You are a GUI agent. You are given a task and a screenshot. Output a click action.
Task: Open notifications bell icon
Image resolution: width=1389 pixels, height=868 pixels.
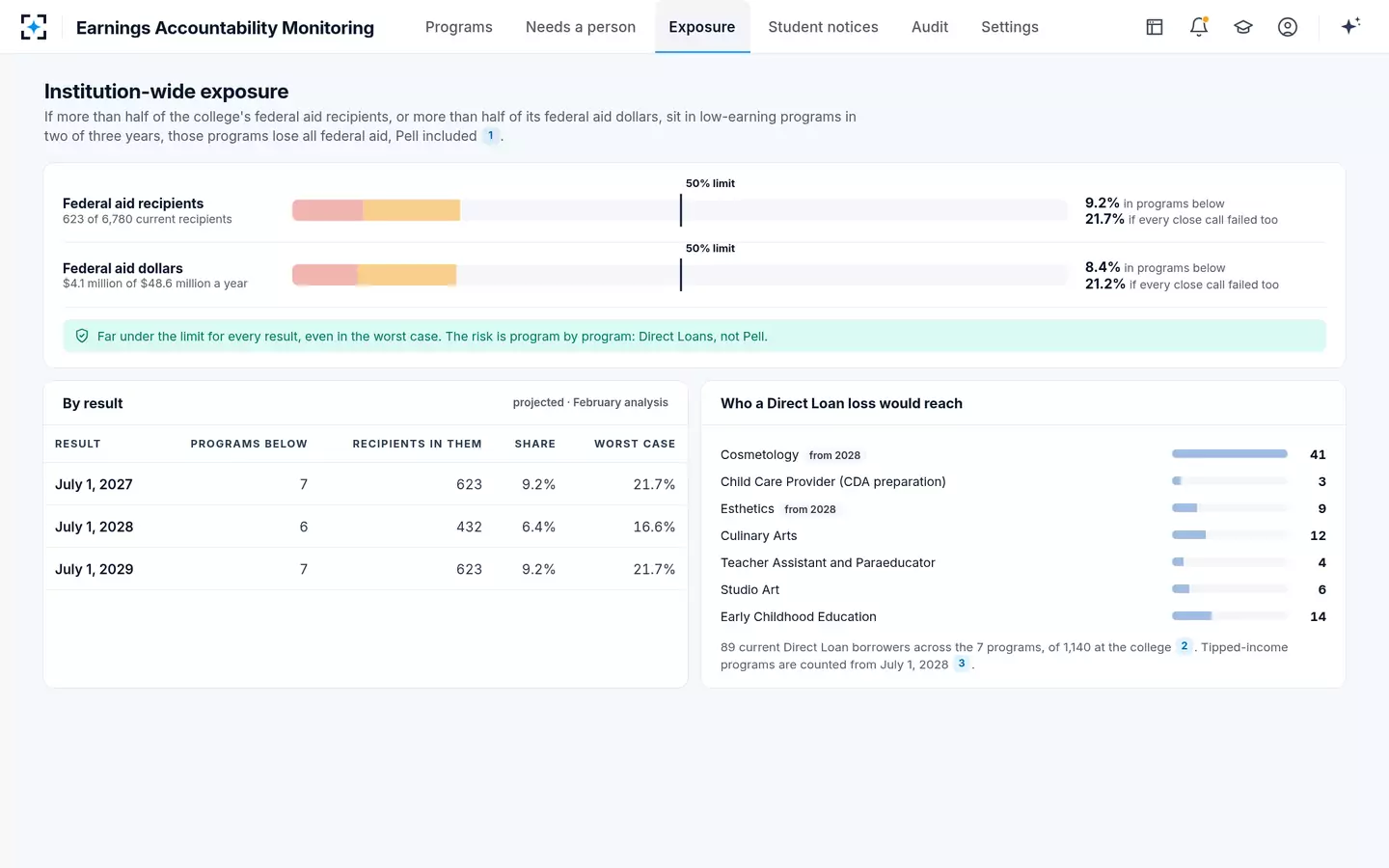(1199, 27)
